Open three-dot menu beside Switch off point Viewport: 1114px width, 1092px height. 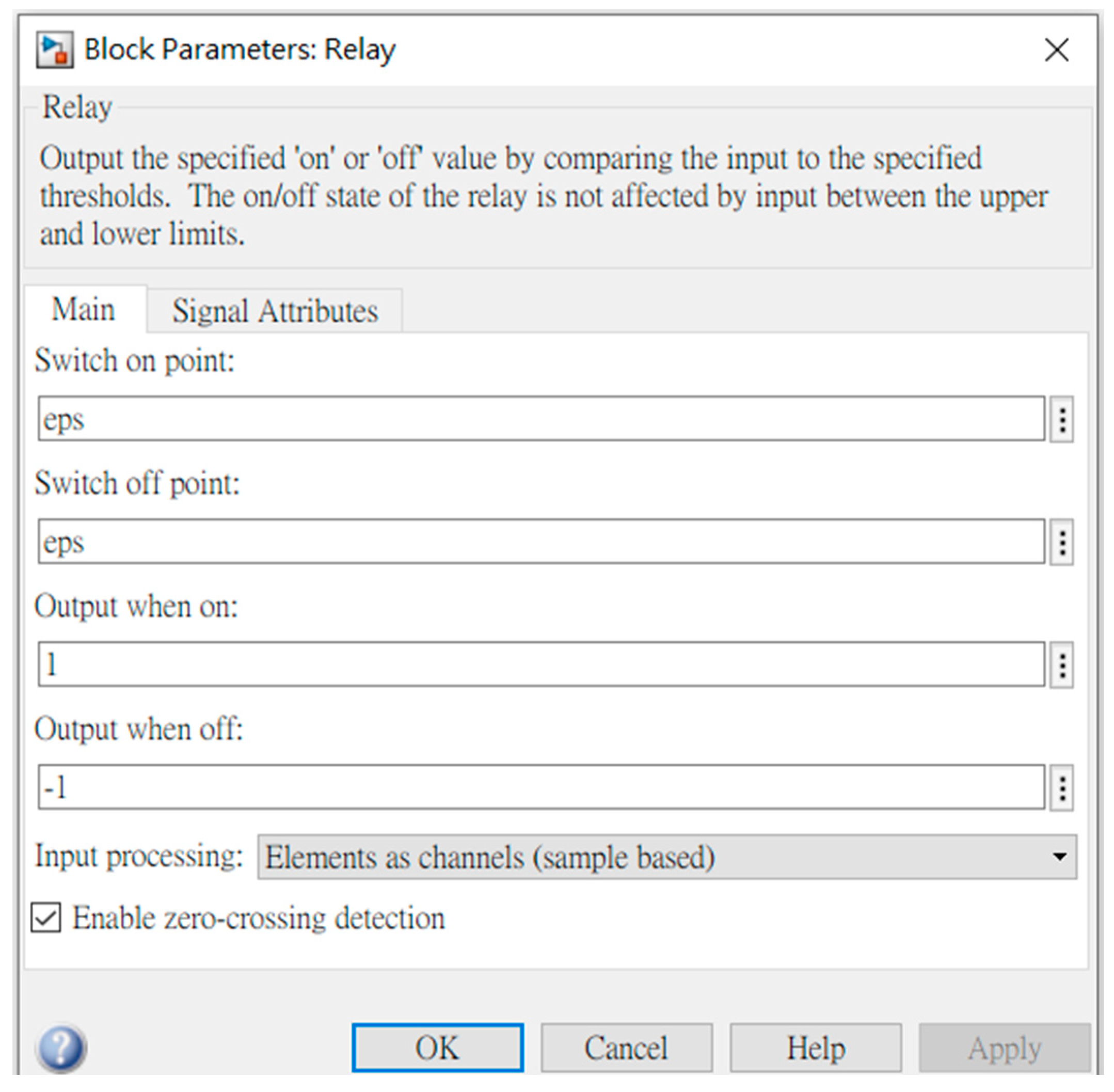pyautogui.click(x=1062, y=542)
